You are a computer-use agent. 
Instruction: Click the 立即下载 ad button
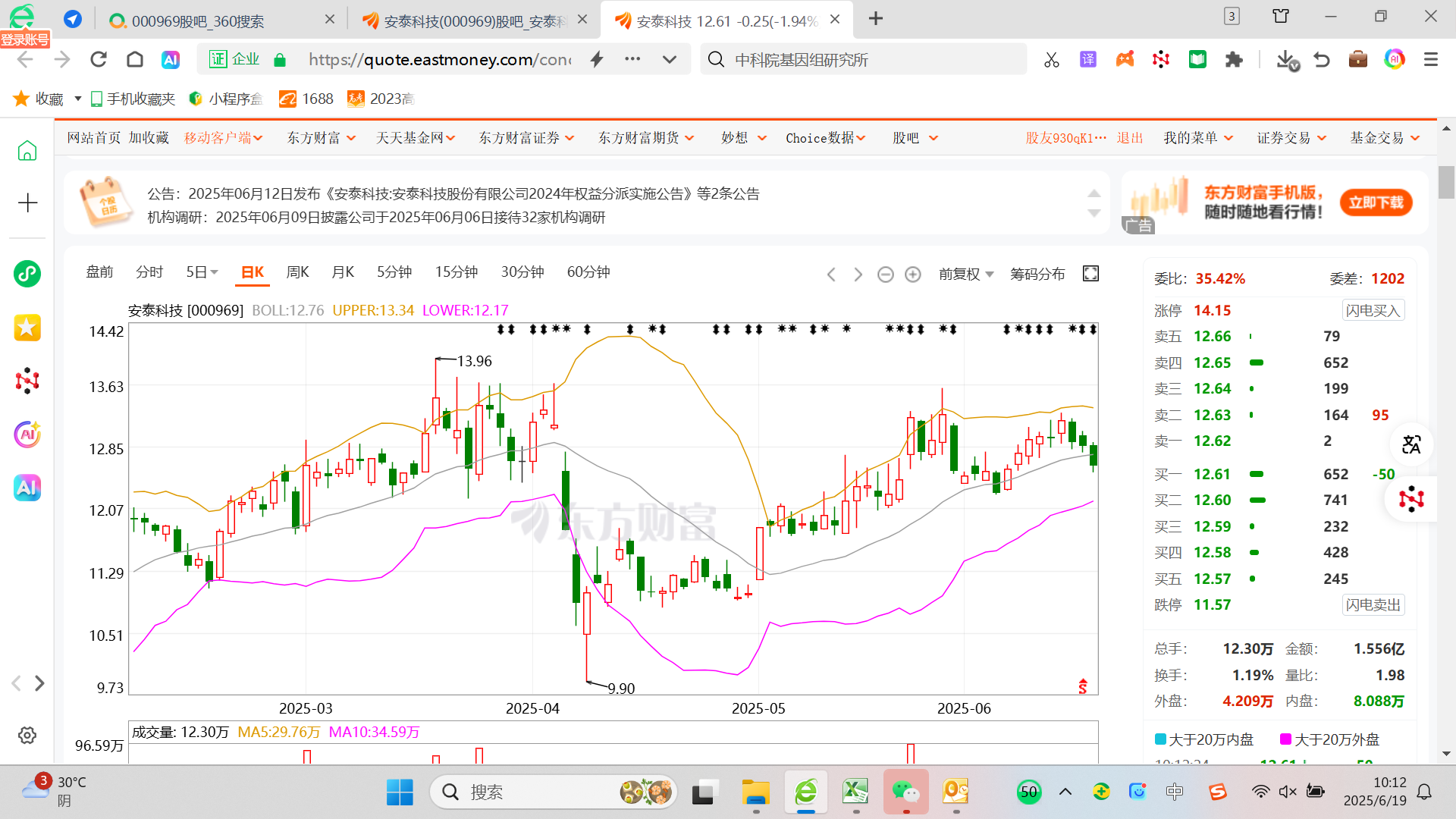click(1376, 202)
